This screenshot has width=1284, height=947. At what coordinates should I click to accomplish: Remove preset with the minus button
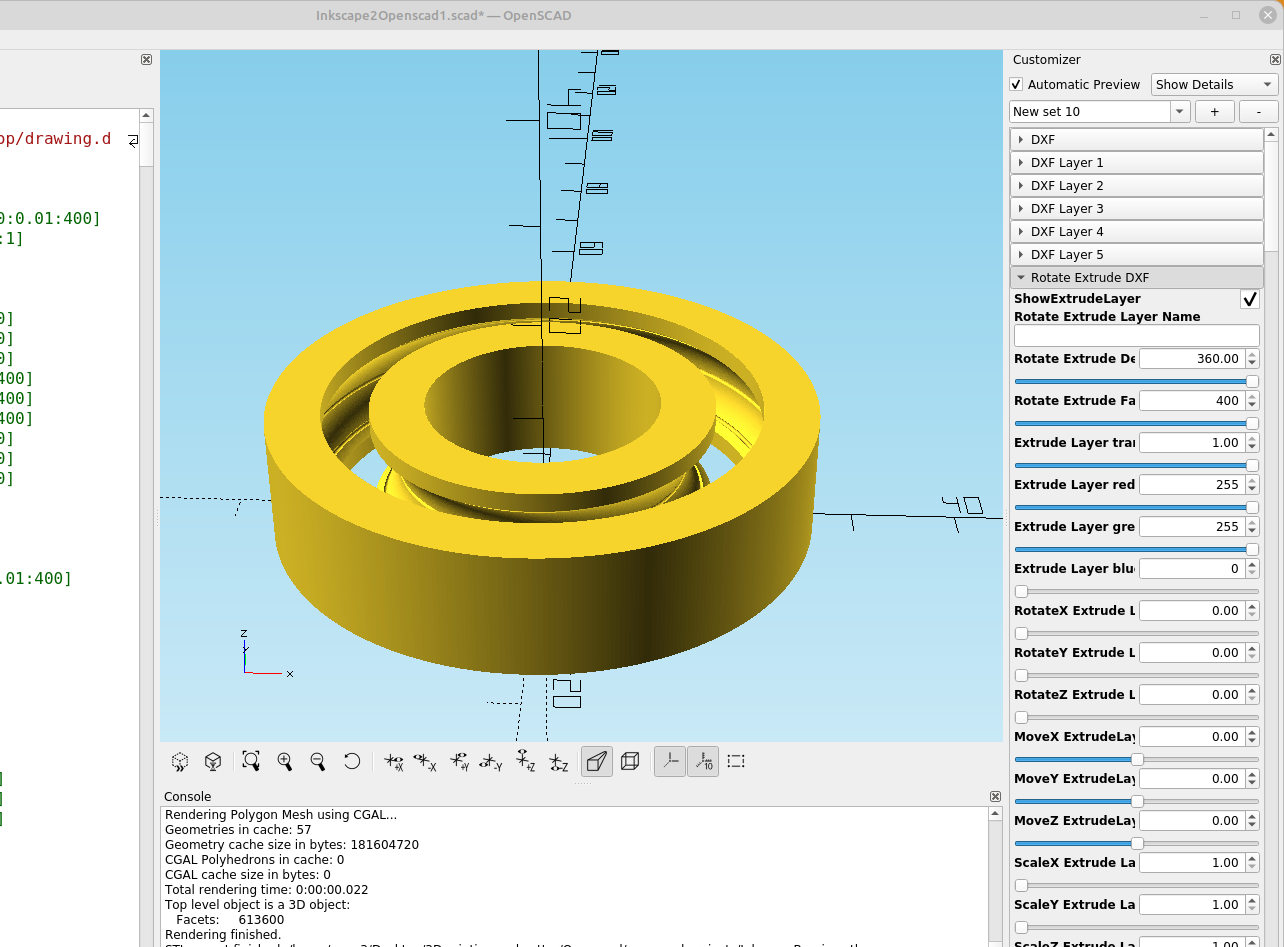point(1257,111)
